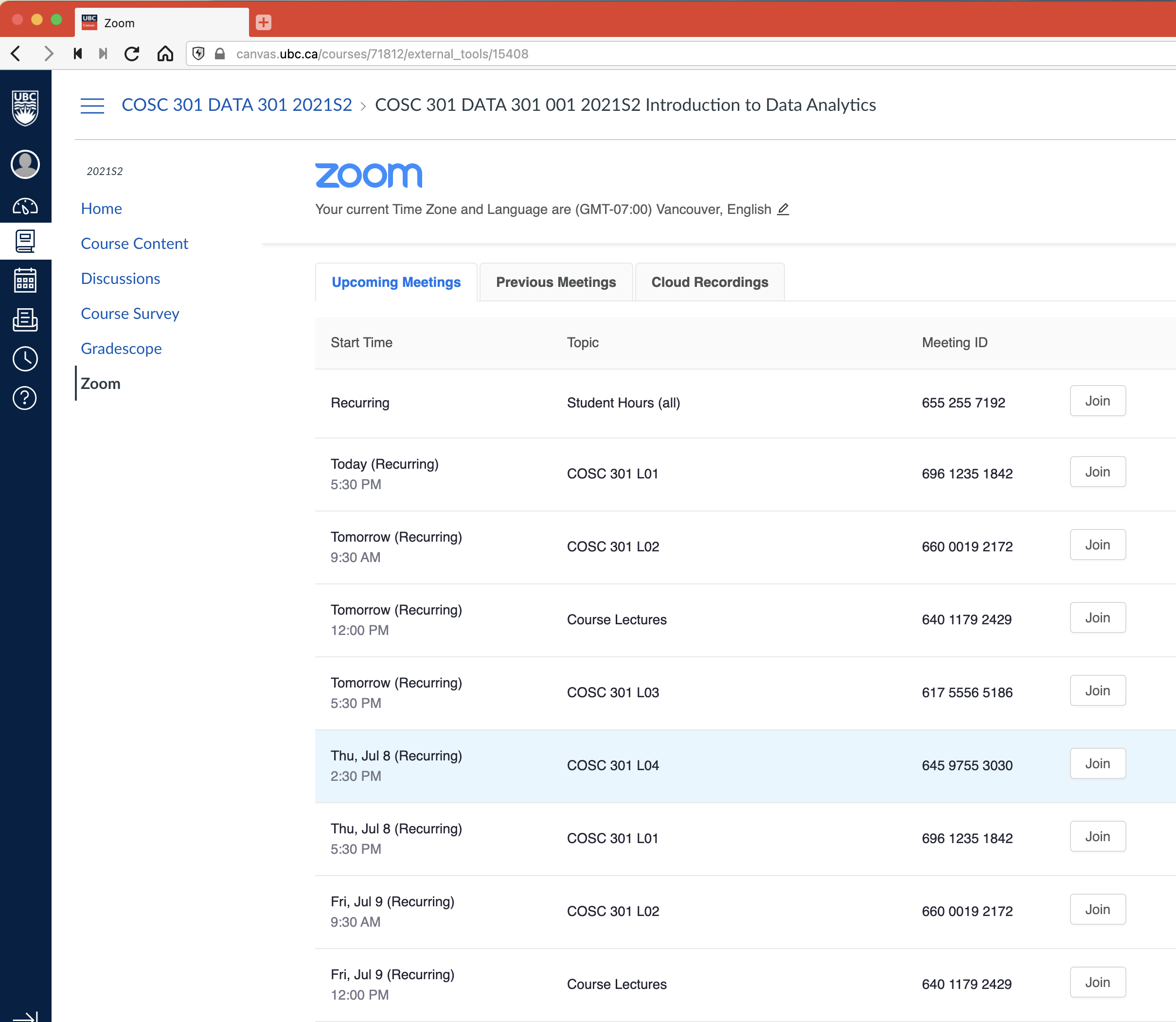Open the Dashboard speedometer icon
Viewport: 1176px width, 1022px height.
point(25,206)
